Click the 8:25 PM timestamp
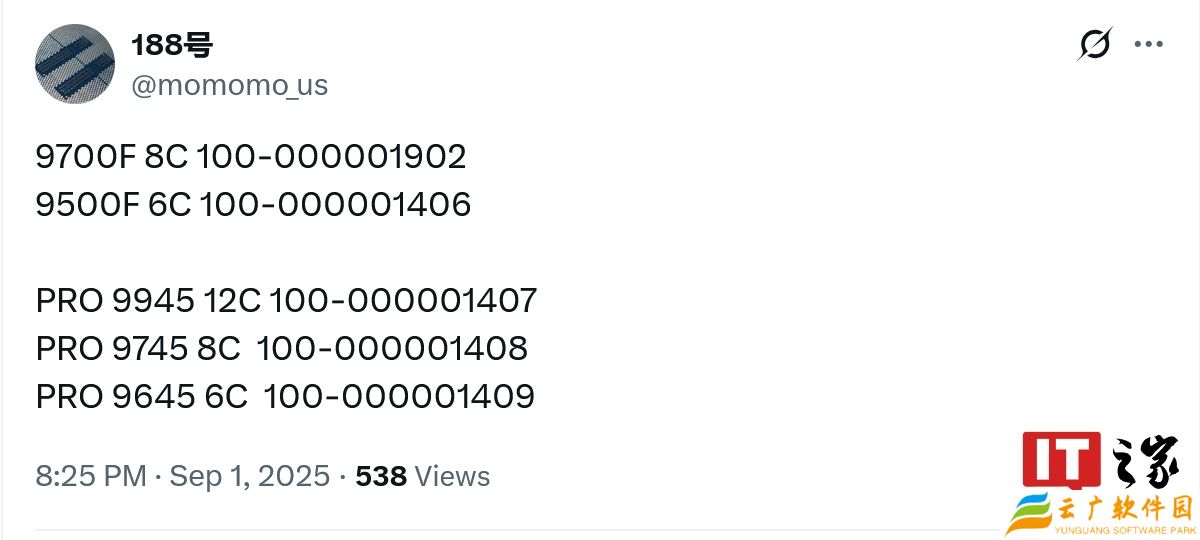The image size is (1200, 540). pos(91,476)
